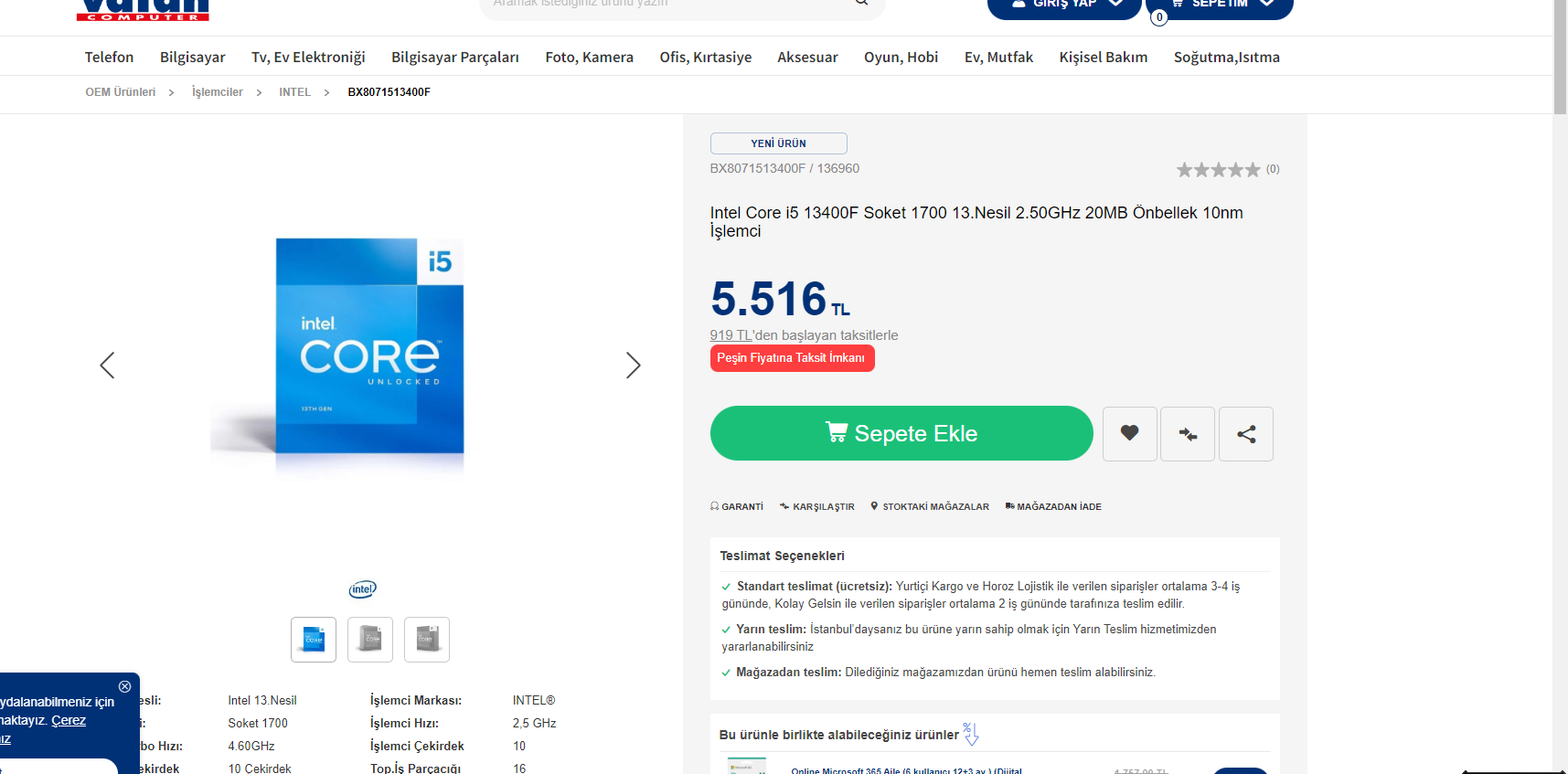Select the third product thumbnail

tap(427, 639)
